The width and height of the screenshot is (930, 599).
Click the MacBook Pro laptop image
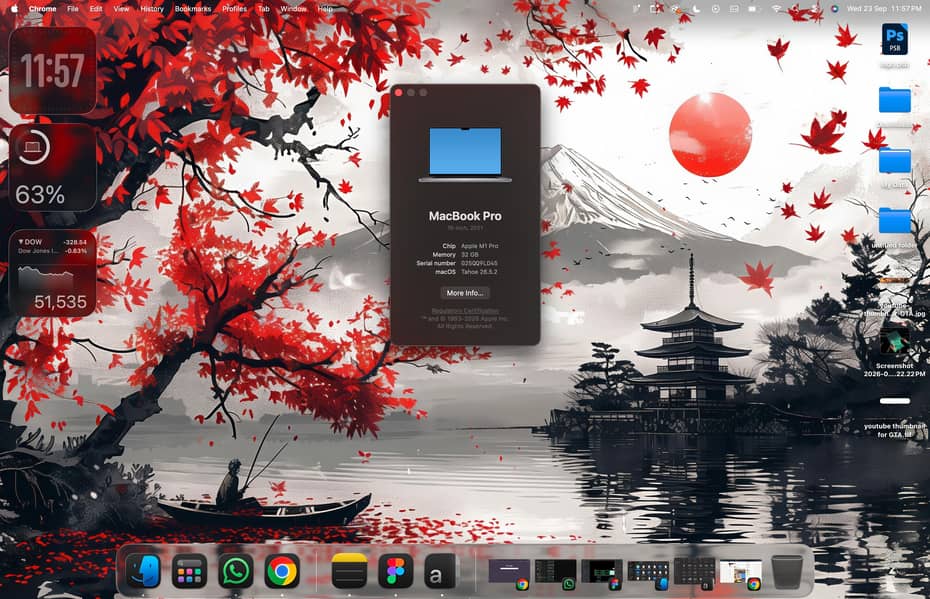tap(465, 154)
